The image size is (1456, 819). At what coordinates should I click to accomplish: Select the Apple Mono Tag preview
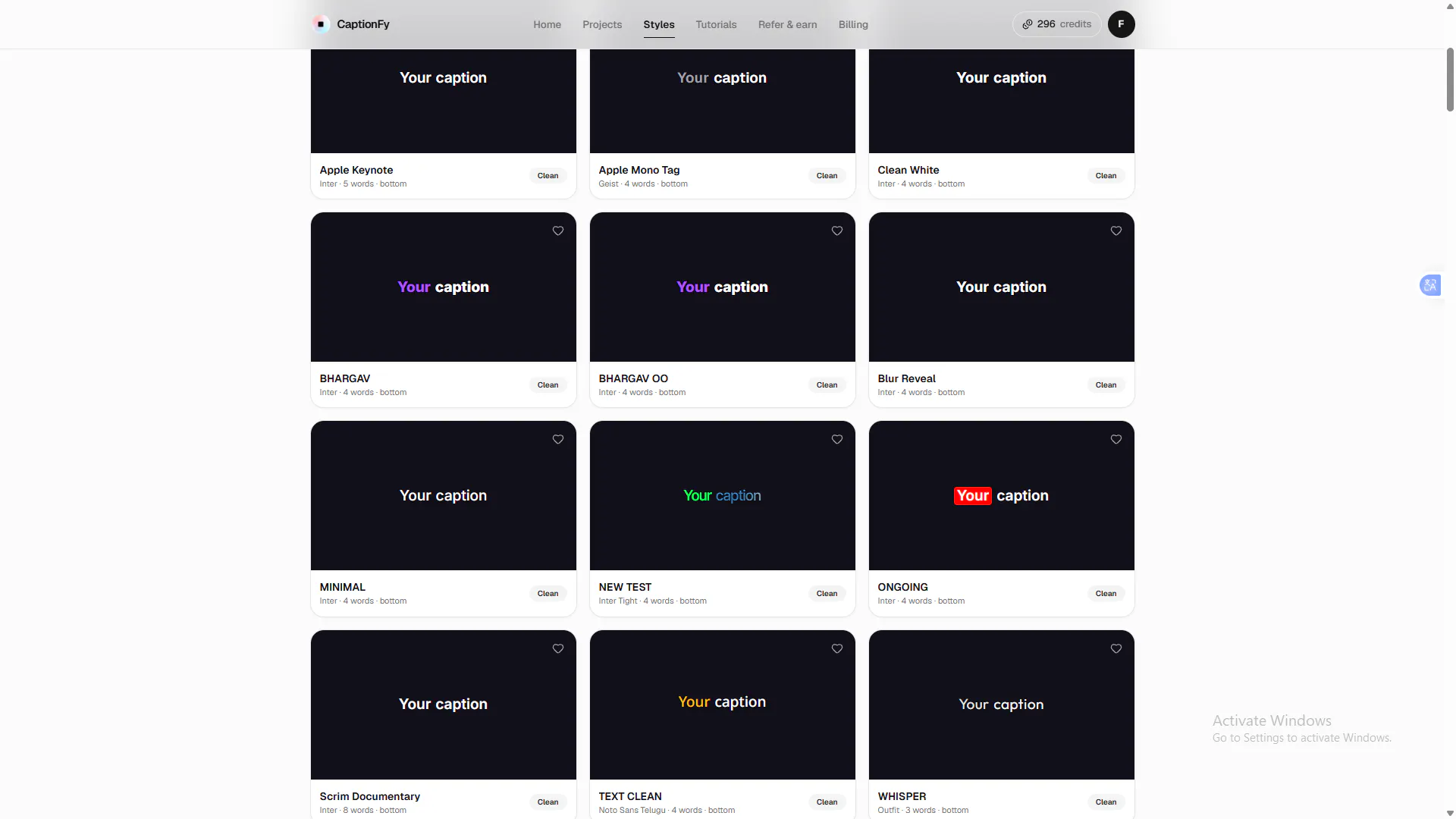click(x=723, y=101)
